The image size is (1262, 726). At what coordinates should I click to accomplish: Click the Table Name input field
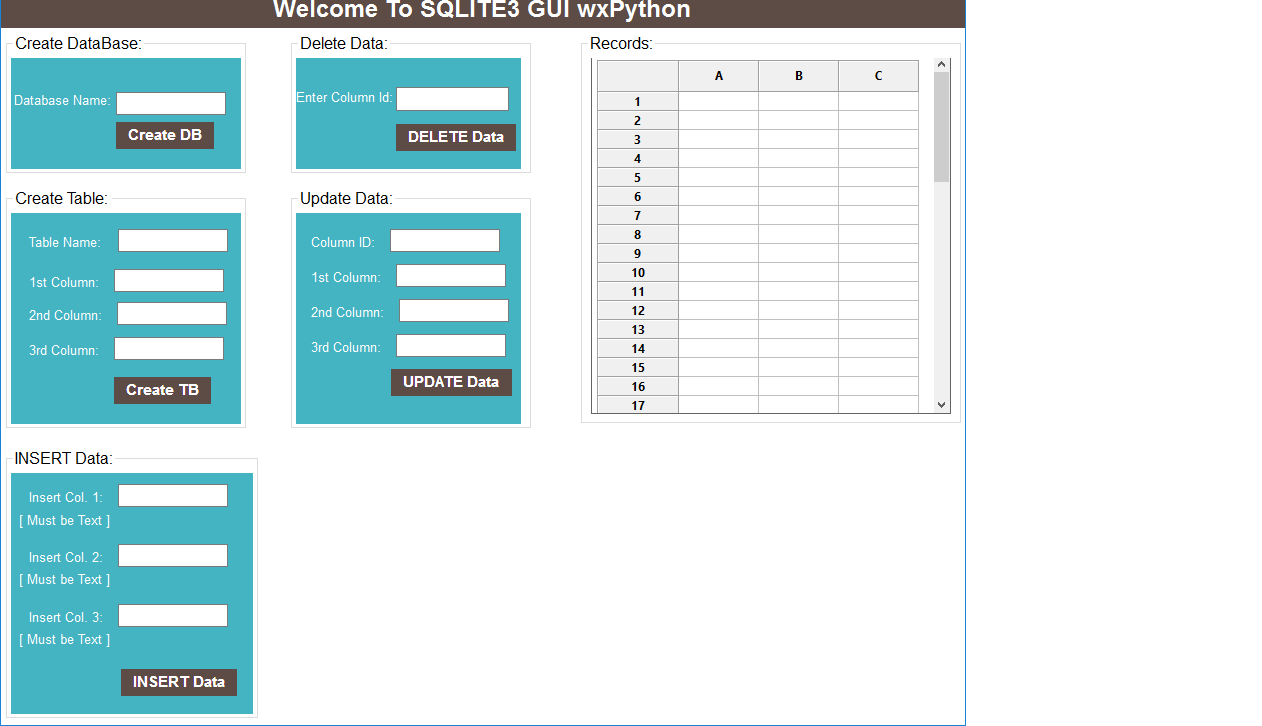coord(172,240)
